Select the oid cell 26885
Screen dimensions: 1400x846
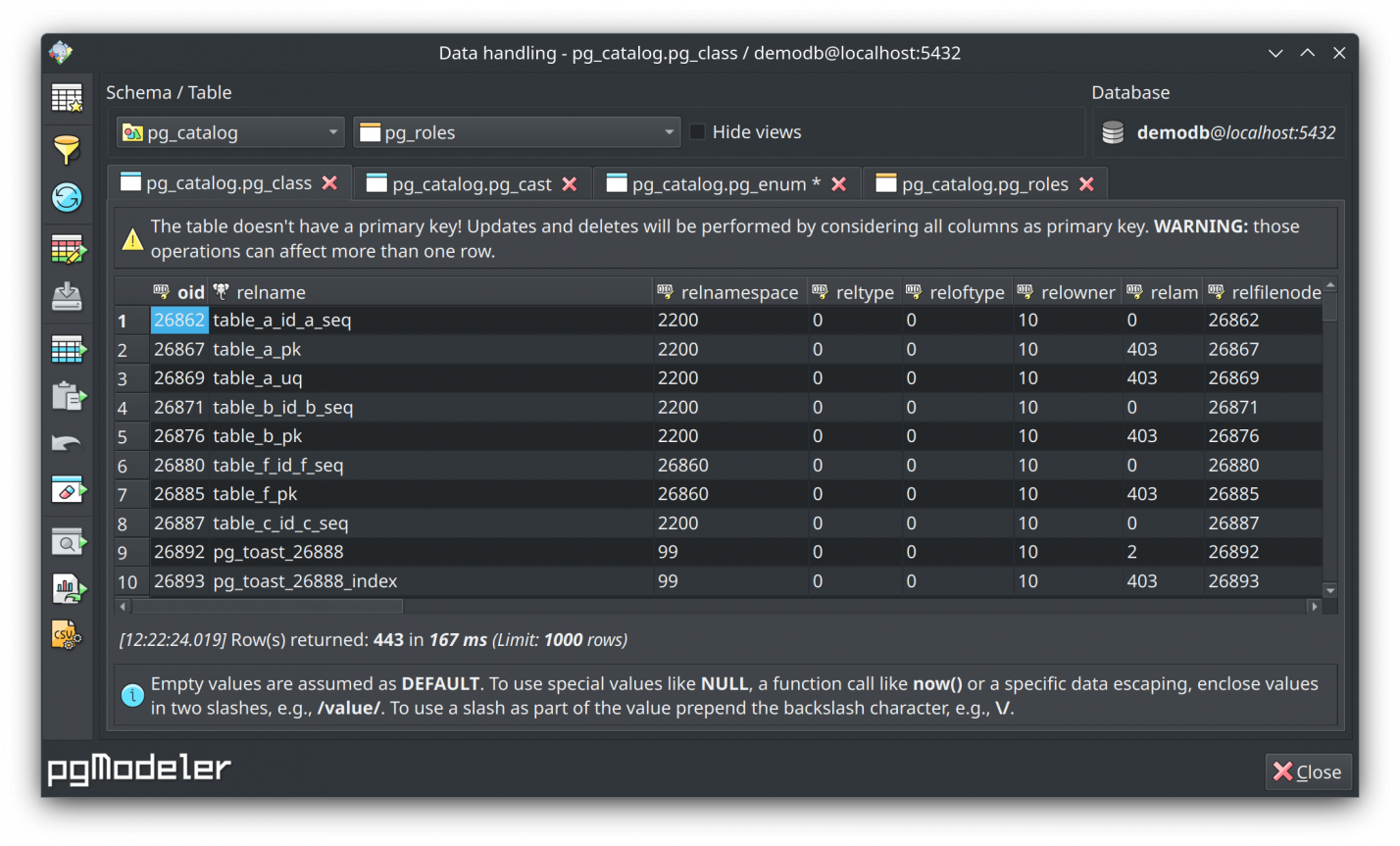tap(179, 494)
